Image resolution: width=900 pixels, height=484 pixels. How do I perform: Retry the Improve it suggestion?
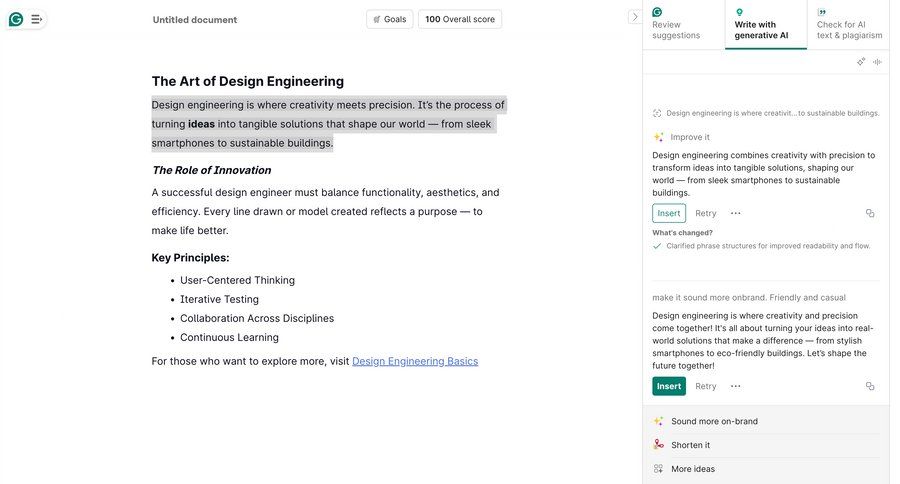tap(705, 213)
